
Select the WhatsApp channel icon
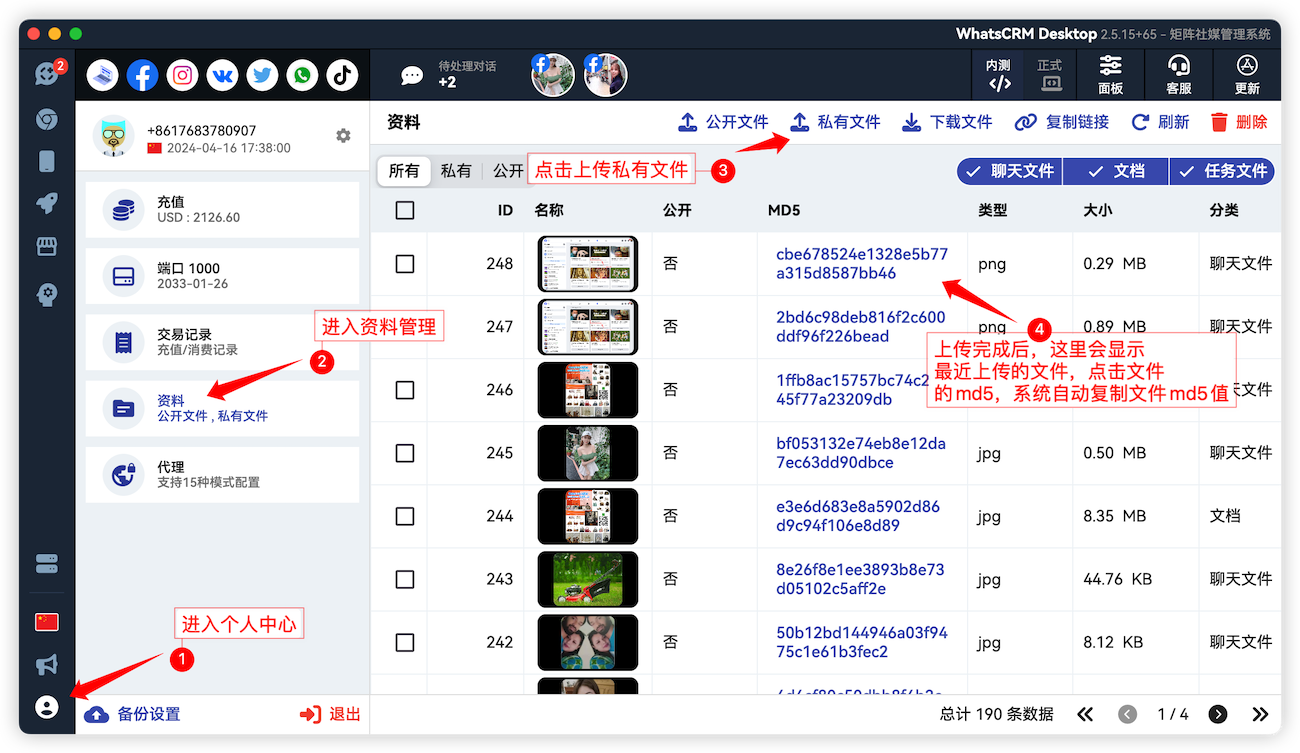pyautogui.click(x=302, y=75)
